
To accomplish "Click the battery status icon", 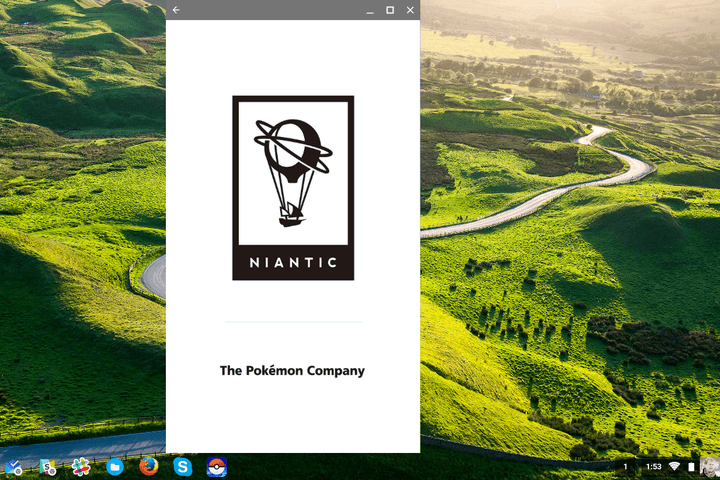I will [x=691, y=467].
